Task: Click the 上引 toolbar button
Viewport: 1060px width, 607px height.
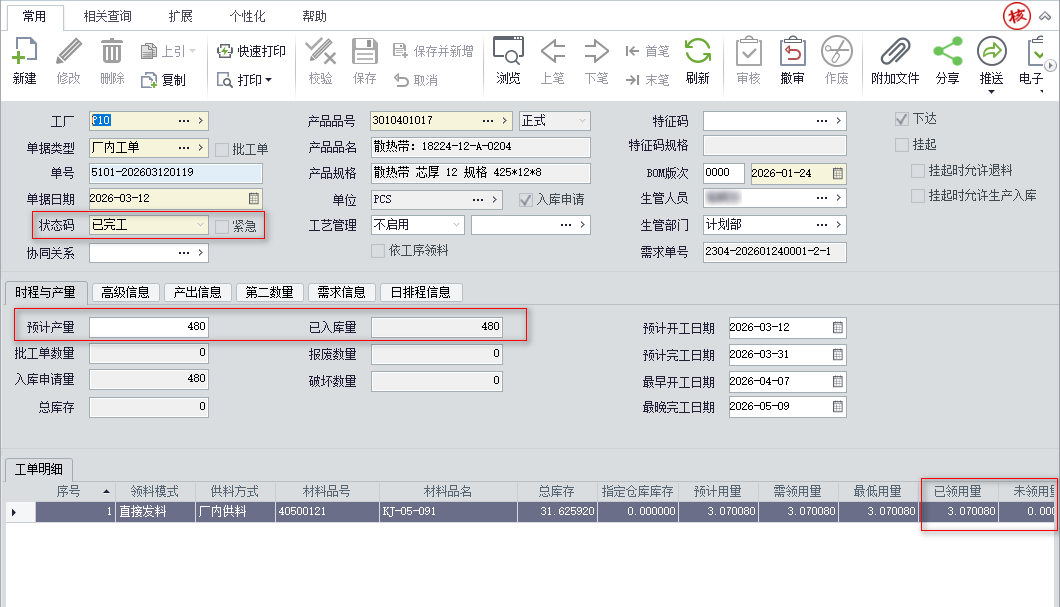Action: (167, 51)
